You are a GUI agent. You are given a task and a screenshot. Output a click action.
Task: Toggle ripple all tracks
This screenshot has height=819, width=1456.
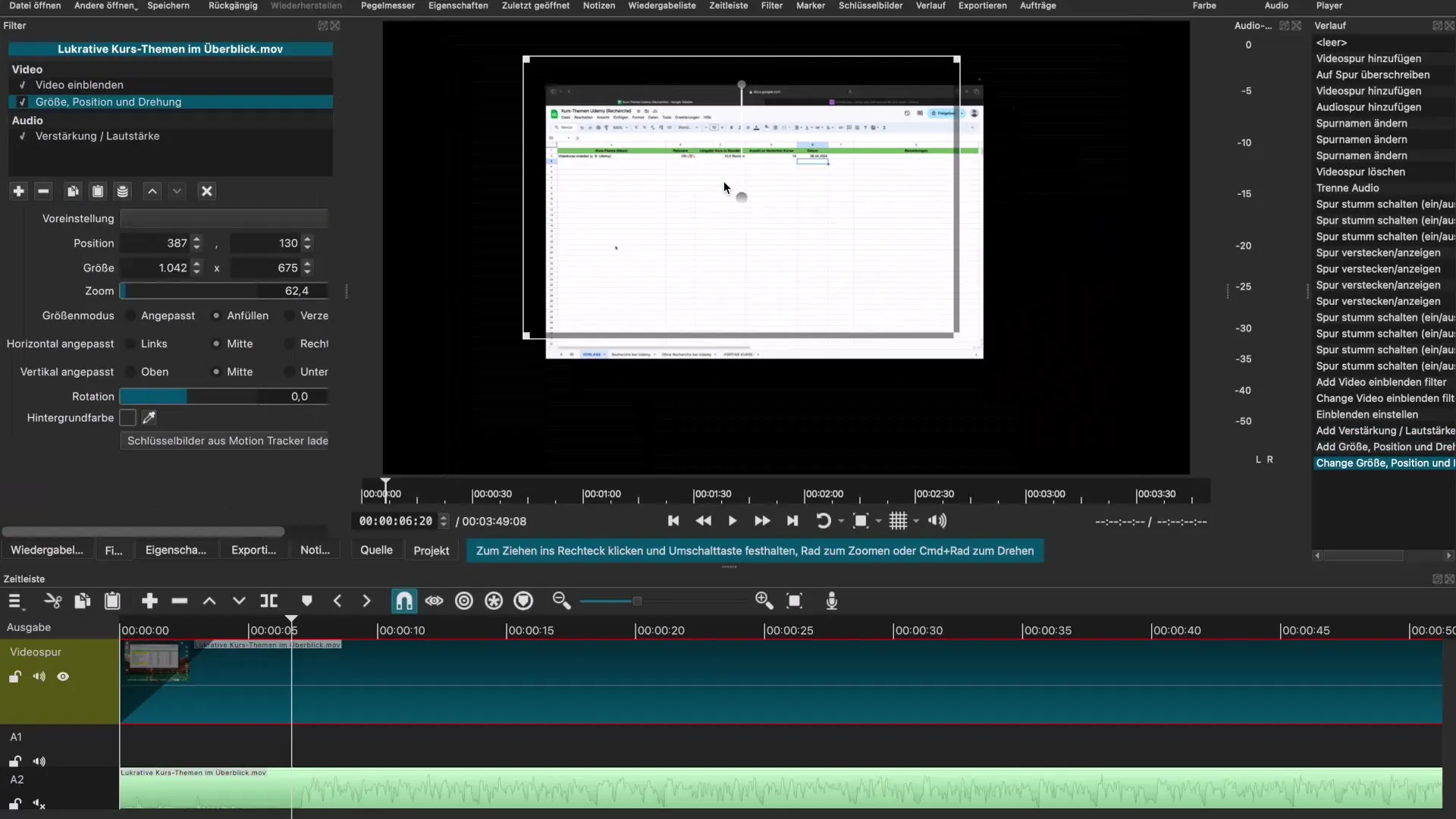(x=494, y=601)
